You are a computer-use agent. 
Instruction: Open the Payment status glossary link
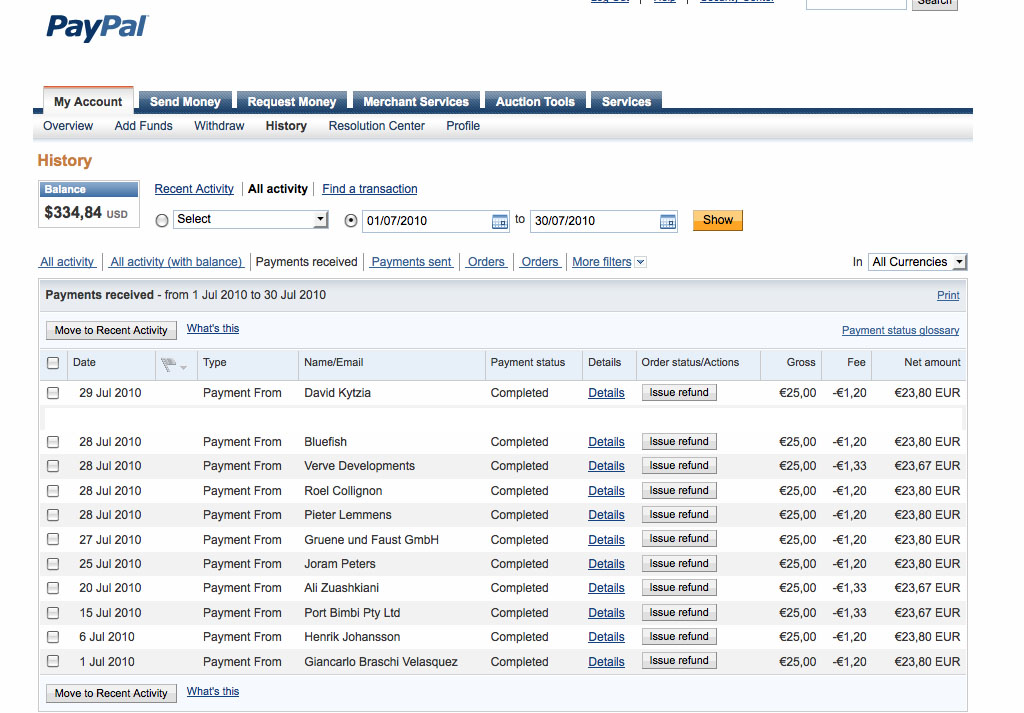(x=901, y=330)
